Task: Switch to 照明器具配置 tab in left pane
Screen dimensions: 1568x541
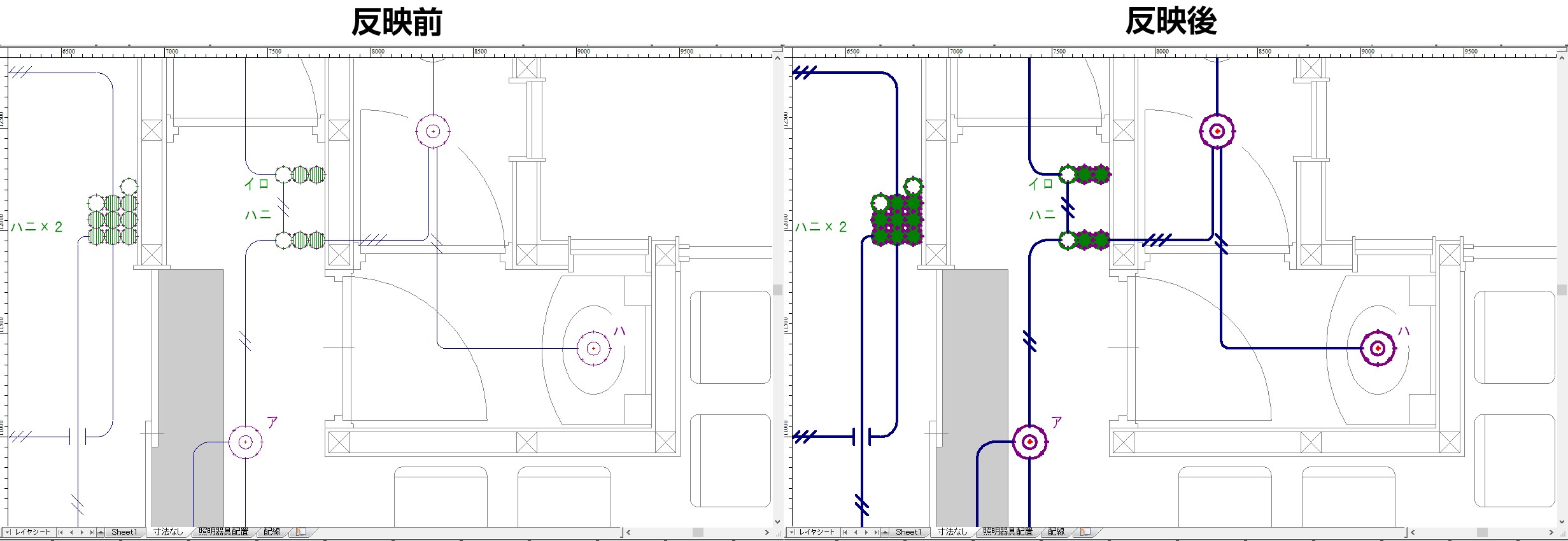Action: click(223, 532)
